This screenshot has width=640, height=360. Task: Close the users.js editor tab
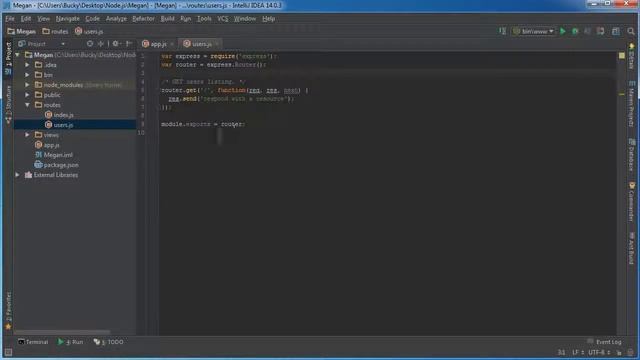218,44
